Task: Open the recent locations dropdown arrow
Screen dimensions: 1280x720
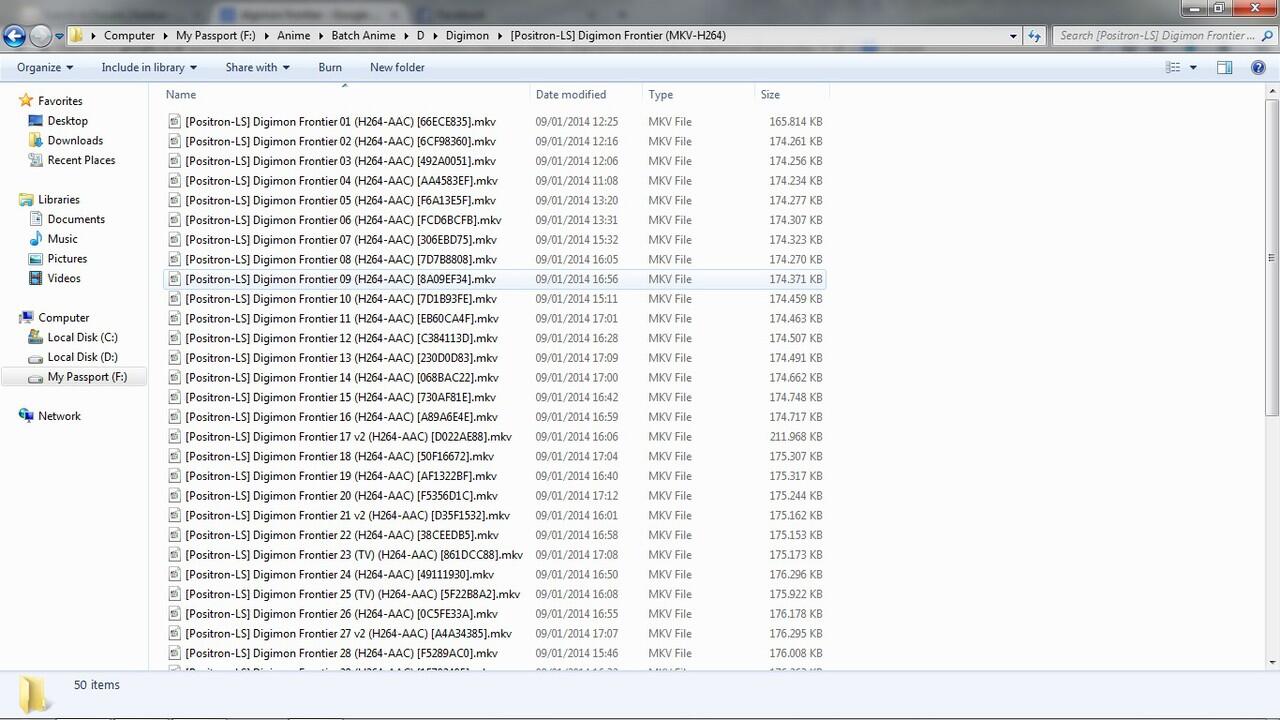Action: 59,36
